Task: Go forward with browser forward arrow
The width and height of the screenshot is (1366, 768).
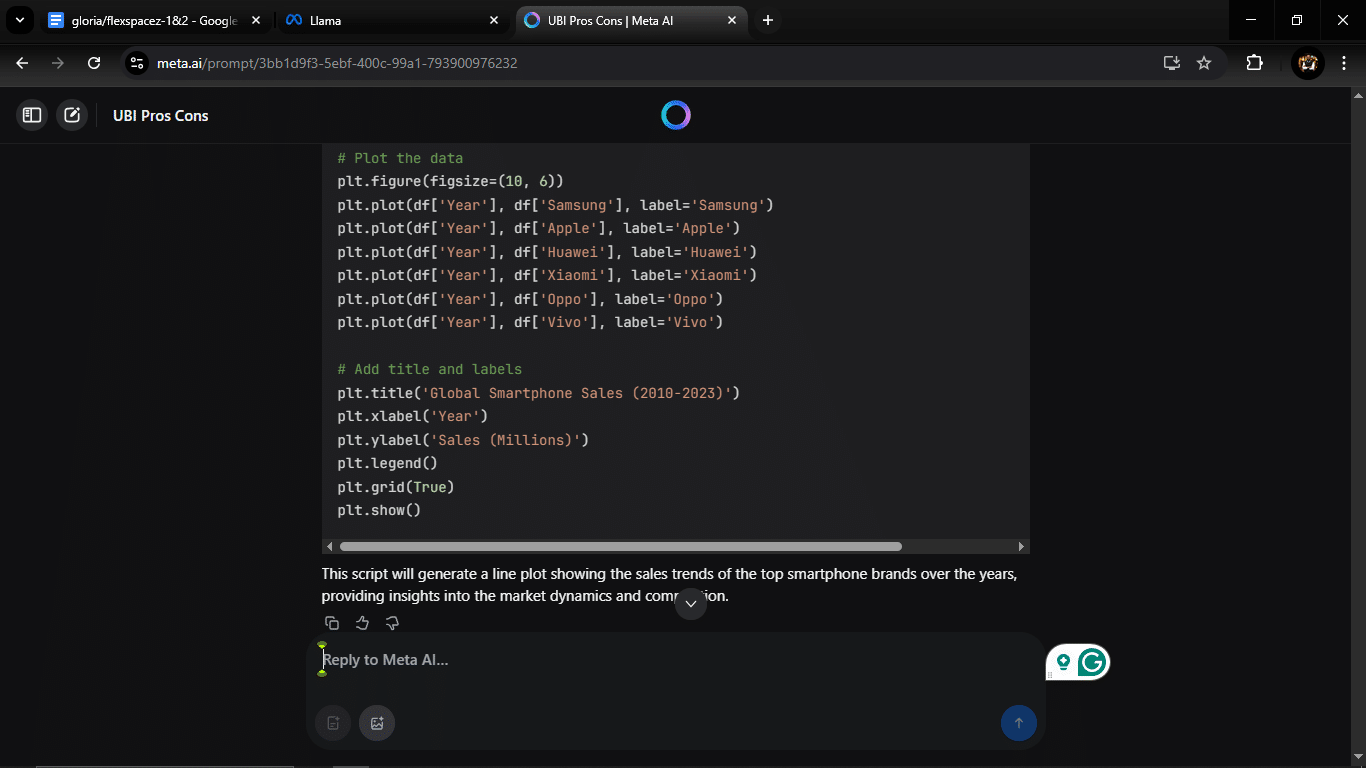Action: point(58,63)
